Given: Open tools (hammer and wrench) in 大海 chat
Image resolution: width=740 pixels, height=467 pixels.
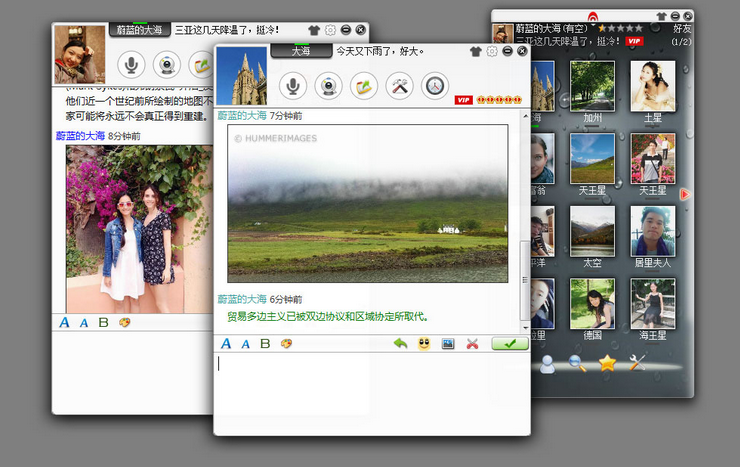Looking at the screenshot, I should 400,86.
